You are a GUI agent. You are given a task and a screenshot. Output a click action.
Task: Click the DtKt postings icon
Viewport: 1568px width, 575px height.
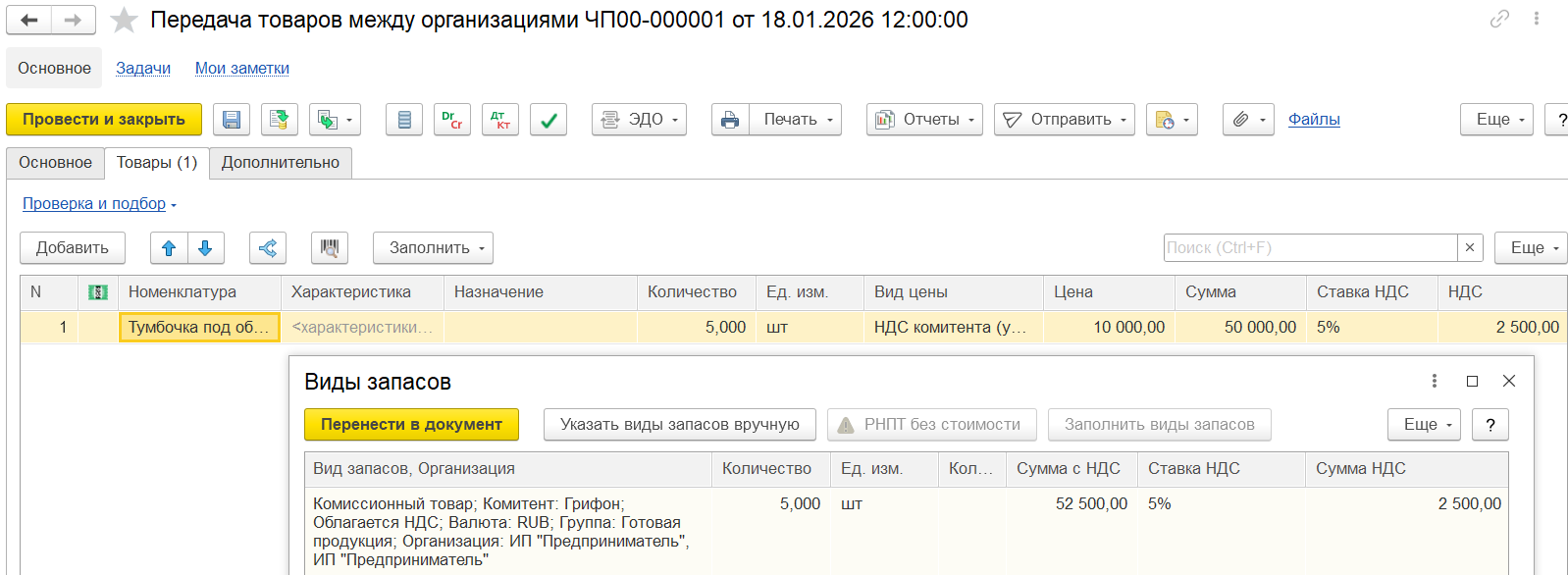point(500,120)
